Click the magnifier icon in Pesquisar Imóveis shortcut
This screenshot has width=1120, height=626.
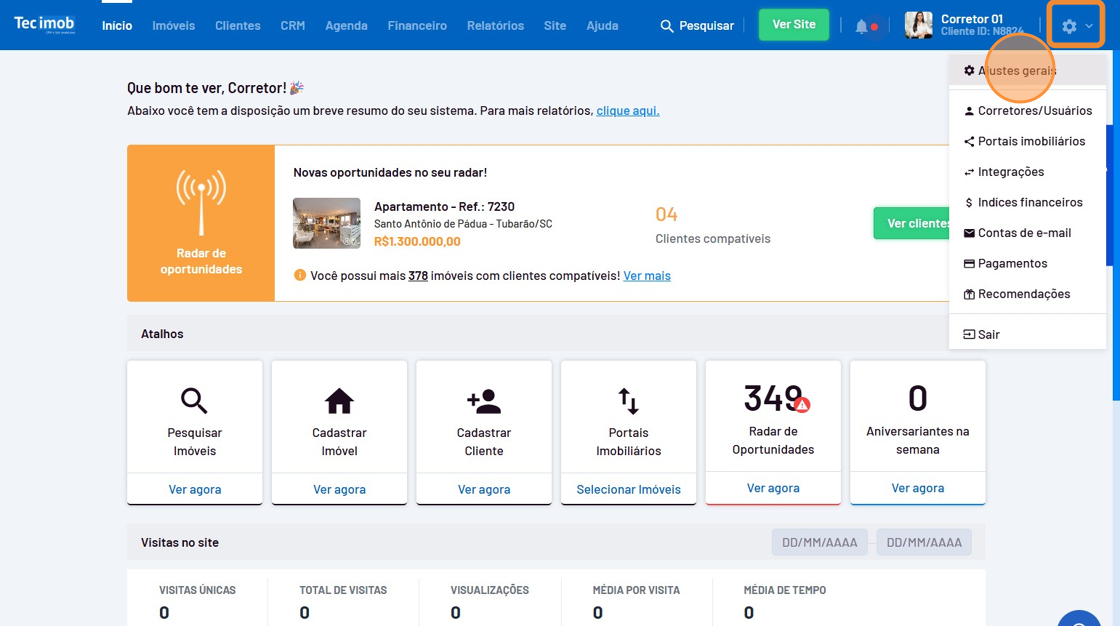[194, 401]
